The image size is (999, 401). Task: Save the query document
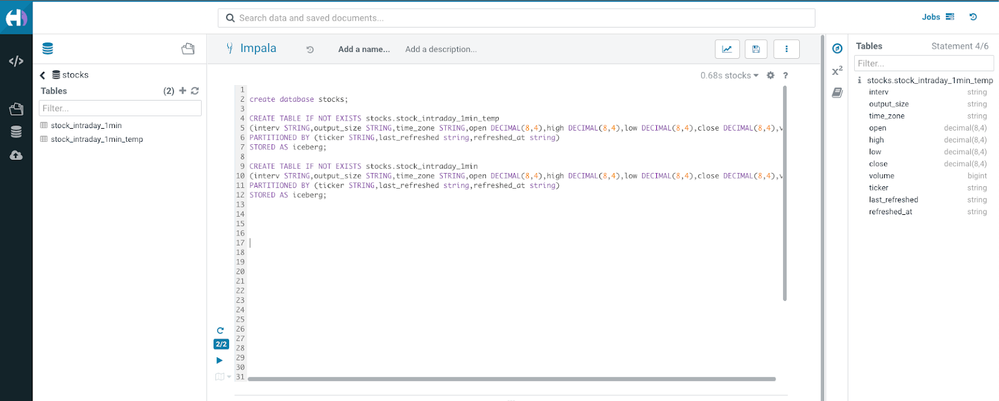coord(756,49)
